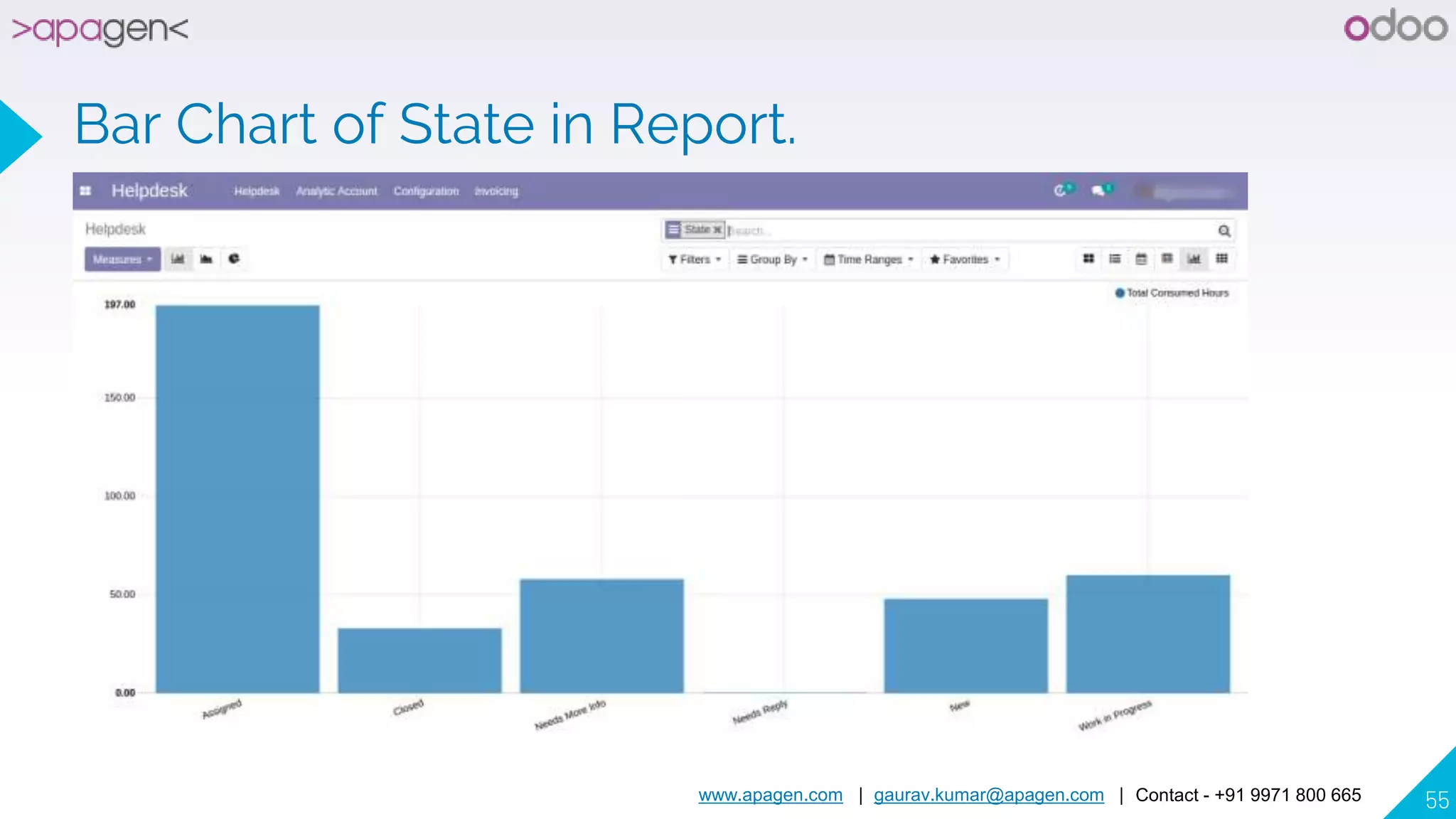This screenshot has height=819, width=1456.
Task: Open the Configuration menu
Action: tap(426, 191)
